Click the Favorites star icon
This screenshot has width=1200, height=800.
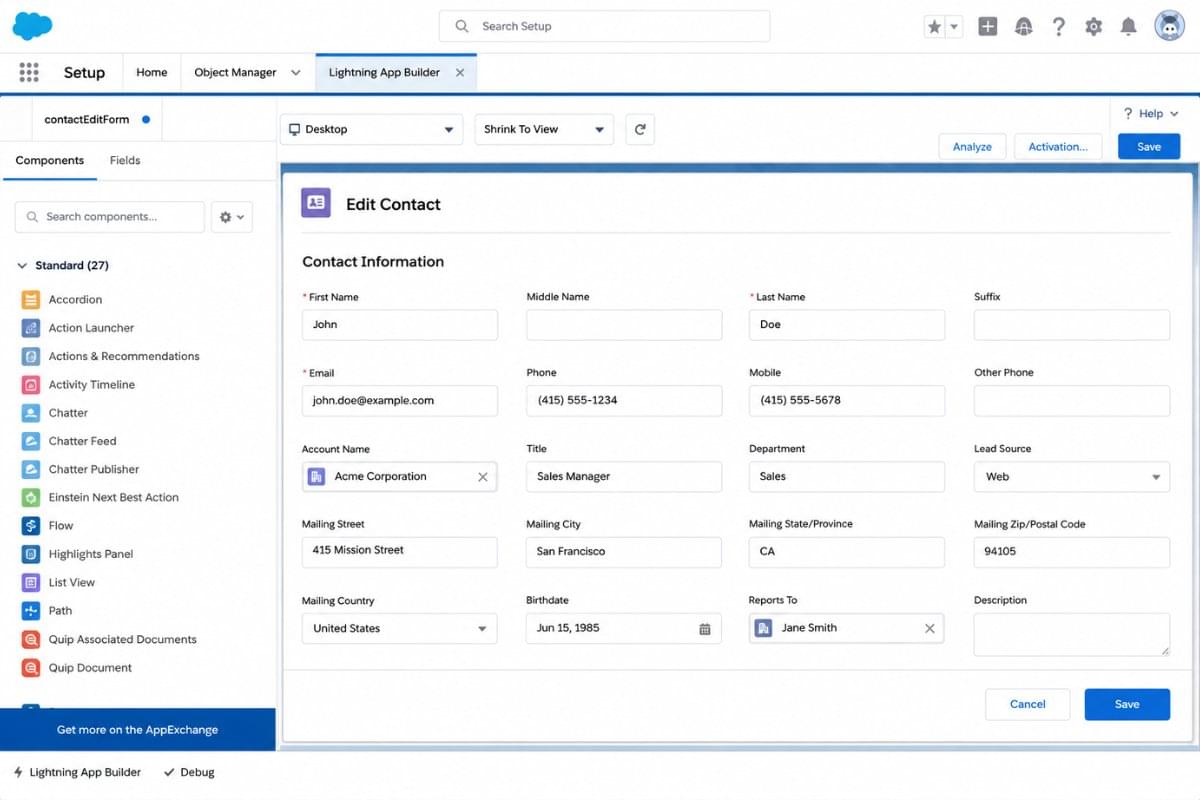pyautogui.click(x=934, y=27)
